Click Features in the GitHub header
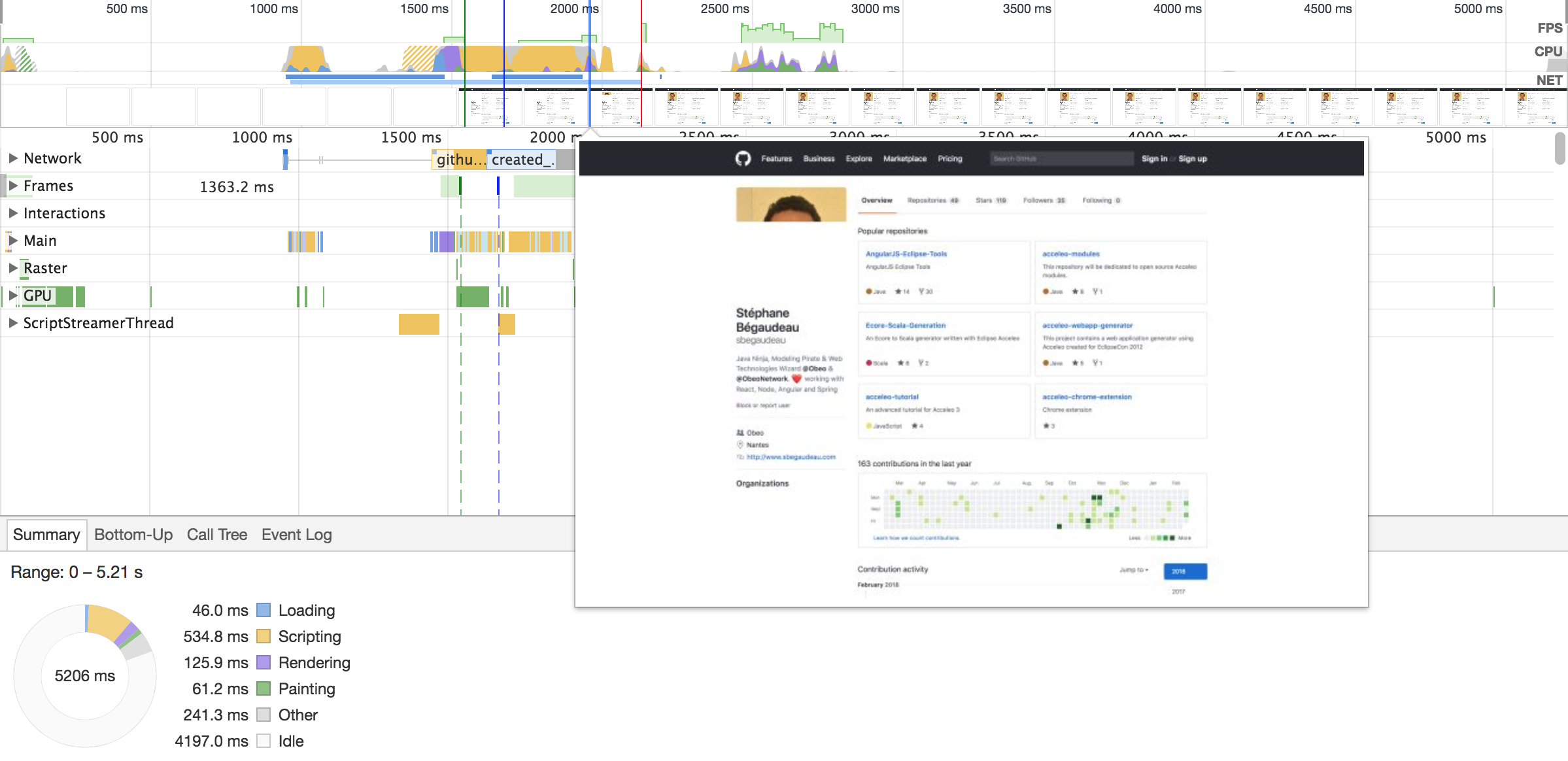Viewport: 1568px width, 761px height. [776, 159]
